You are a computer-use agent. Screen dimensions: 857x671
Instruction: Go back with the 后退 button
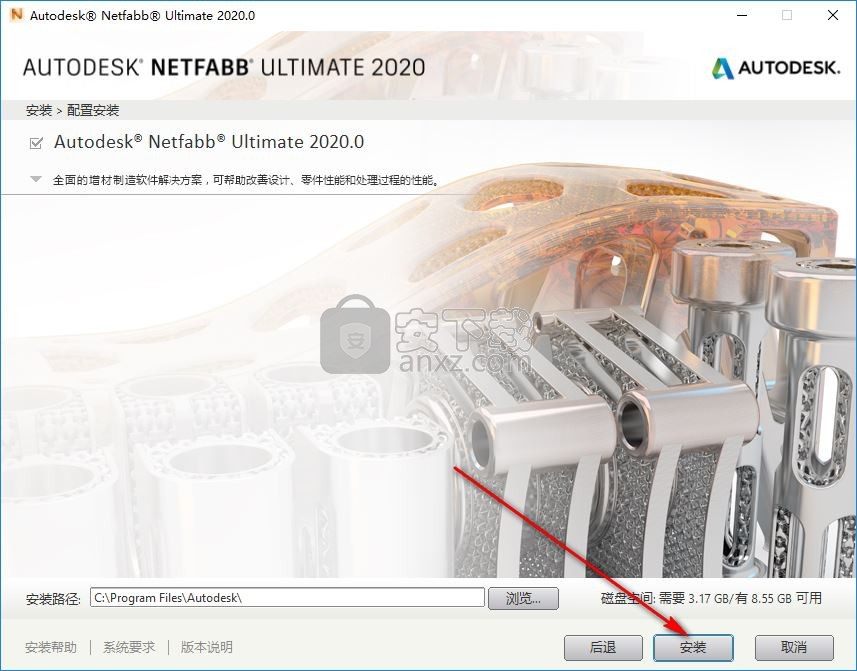tap(603, 648)
